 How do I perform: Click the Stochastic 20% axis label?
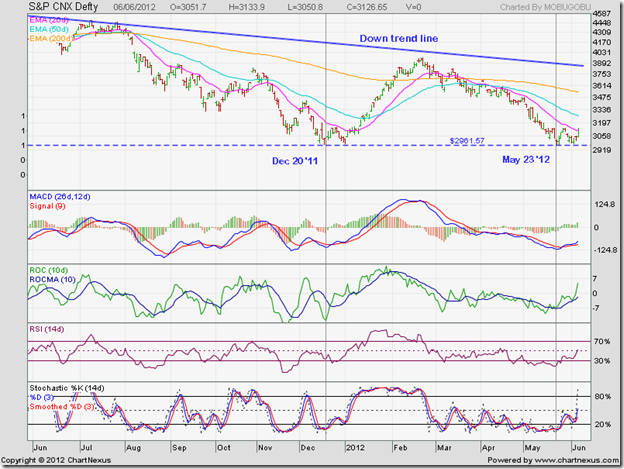click(603, 424)
